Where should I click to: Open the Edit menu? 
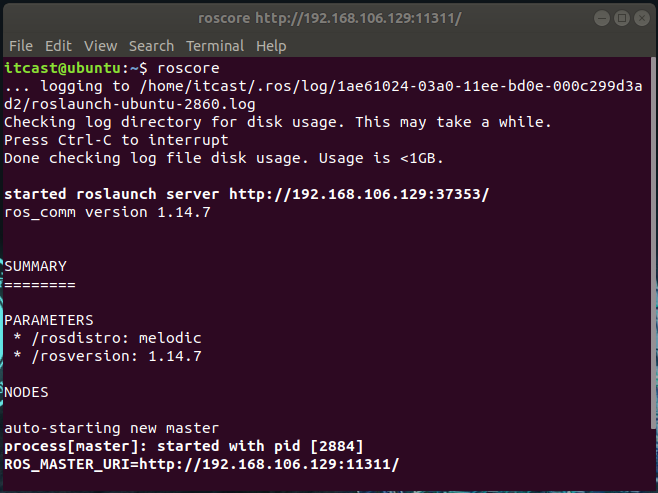[58, 46]
